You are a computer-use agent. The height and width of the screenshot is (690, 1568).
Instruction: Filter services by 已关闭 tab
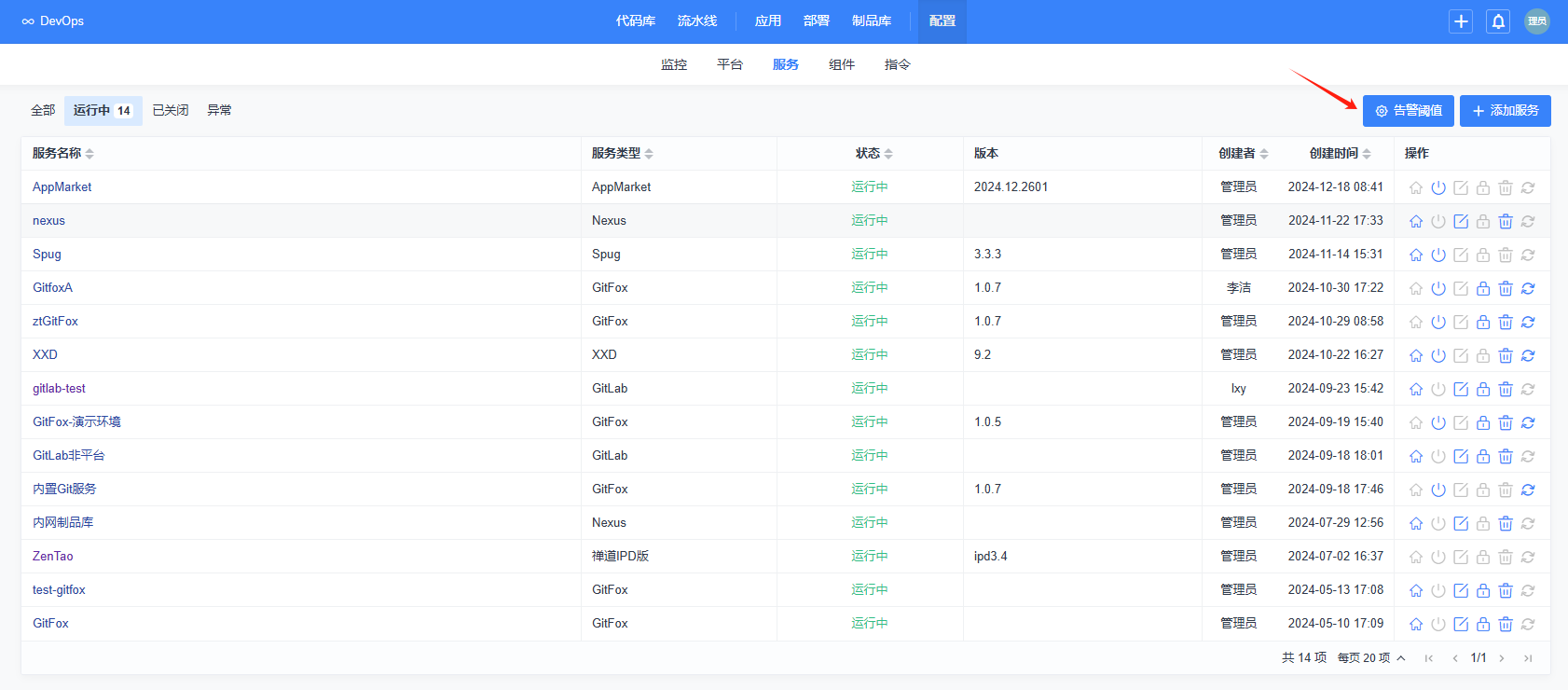171,110
